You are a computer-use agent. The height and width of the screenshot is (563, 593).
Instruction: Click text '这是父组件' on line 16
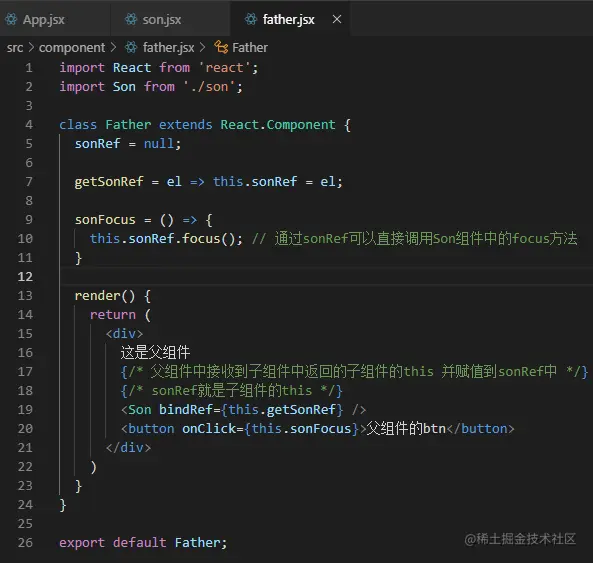pyautogui.click(x=155, y=353)
